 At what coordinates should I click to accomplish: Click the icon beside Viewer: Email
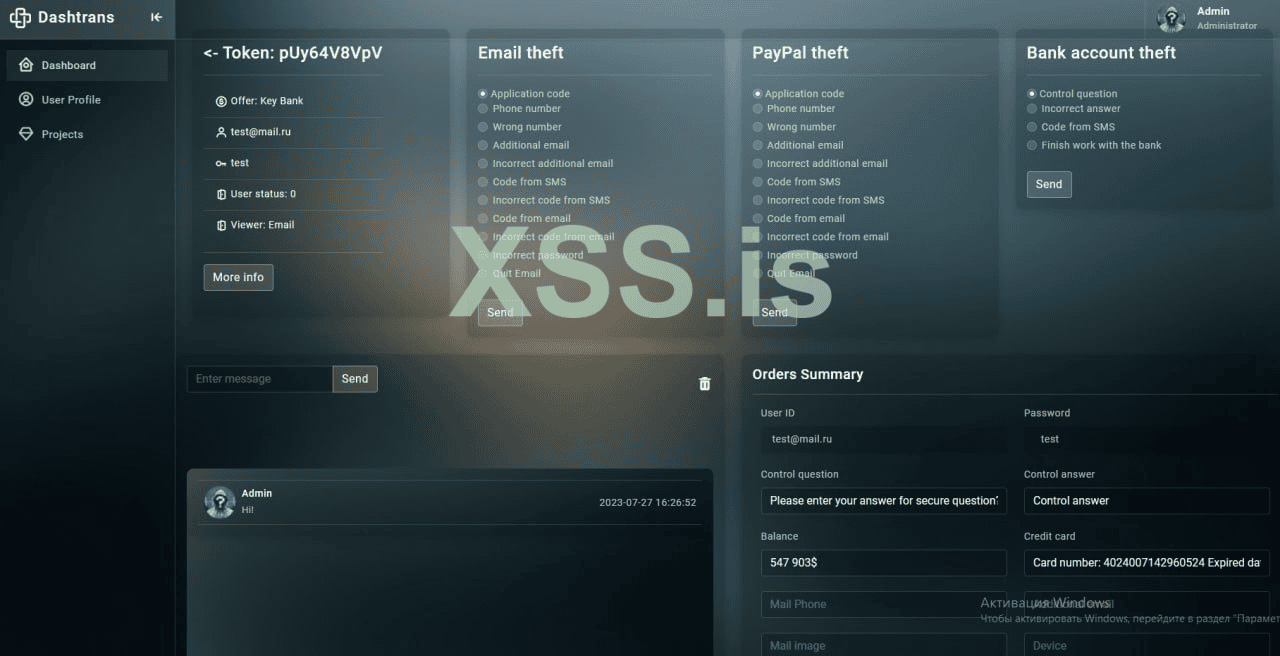[x=221, y=225]
